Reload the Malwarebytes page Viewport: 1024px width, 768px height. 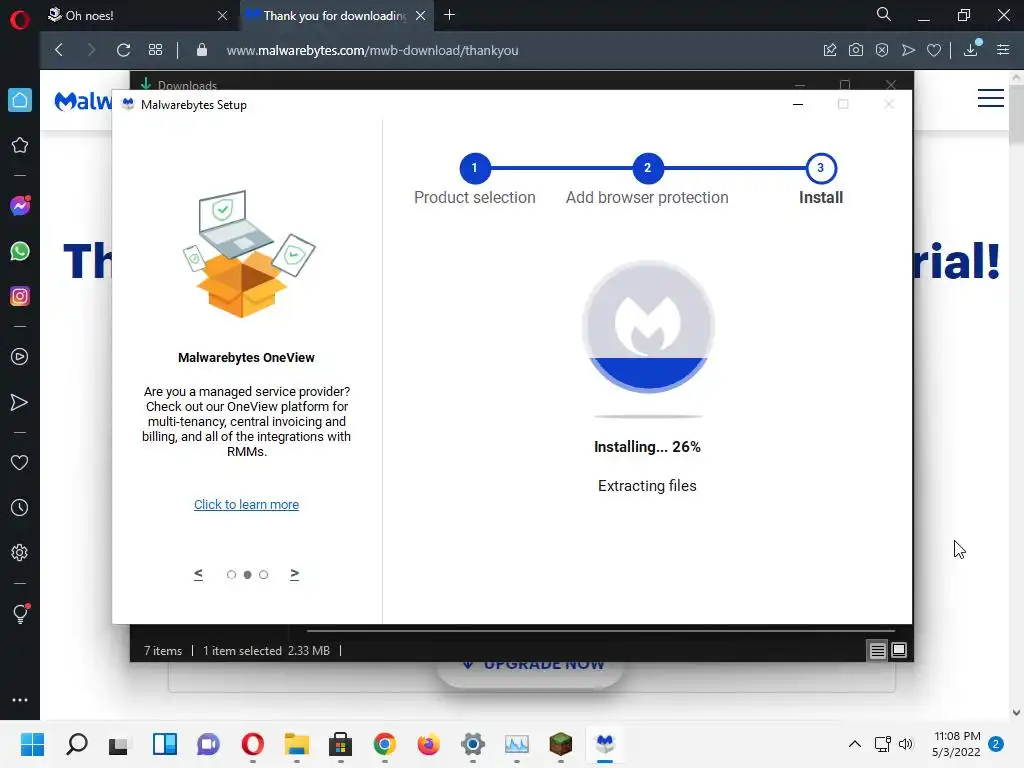(123, 50)
